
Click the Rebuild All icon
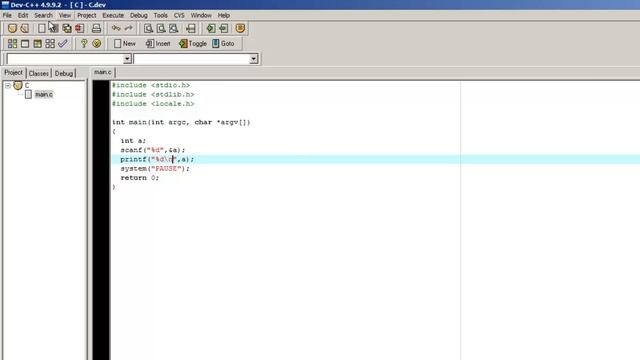coord(50,43)
